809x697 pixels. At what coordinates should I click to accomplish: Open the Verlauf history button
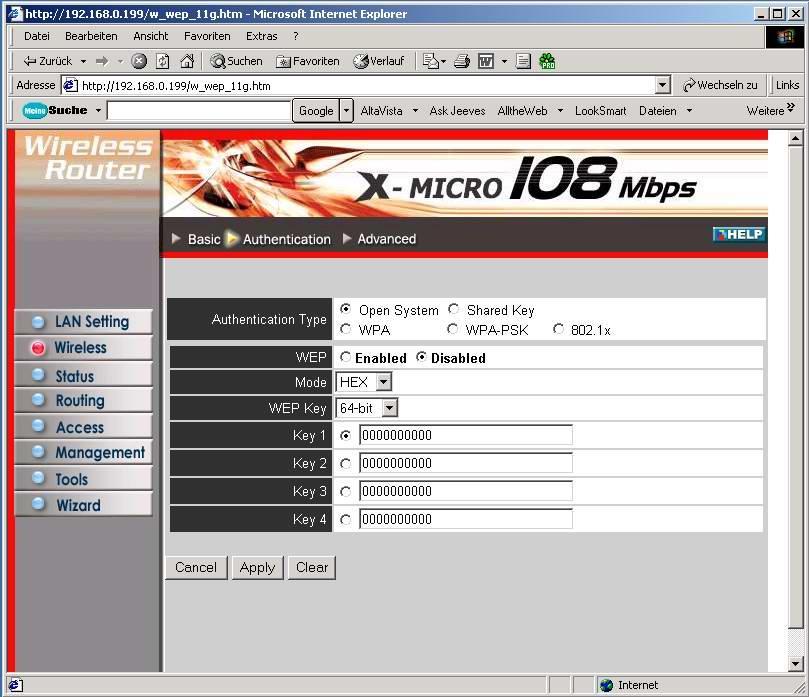tap(379, 61)
